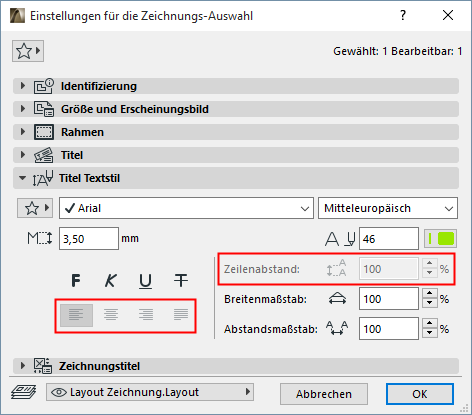
Task: Select centered text alignment
Action: [111, 315]
